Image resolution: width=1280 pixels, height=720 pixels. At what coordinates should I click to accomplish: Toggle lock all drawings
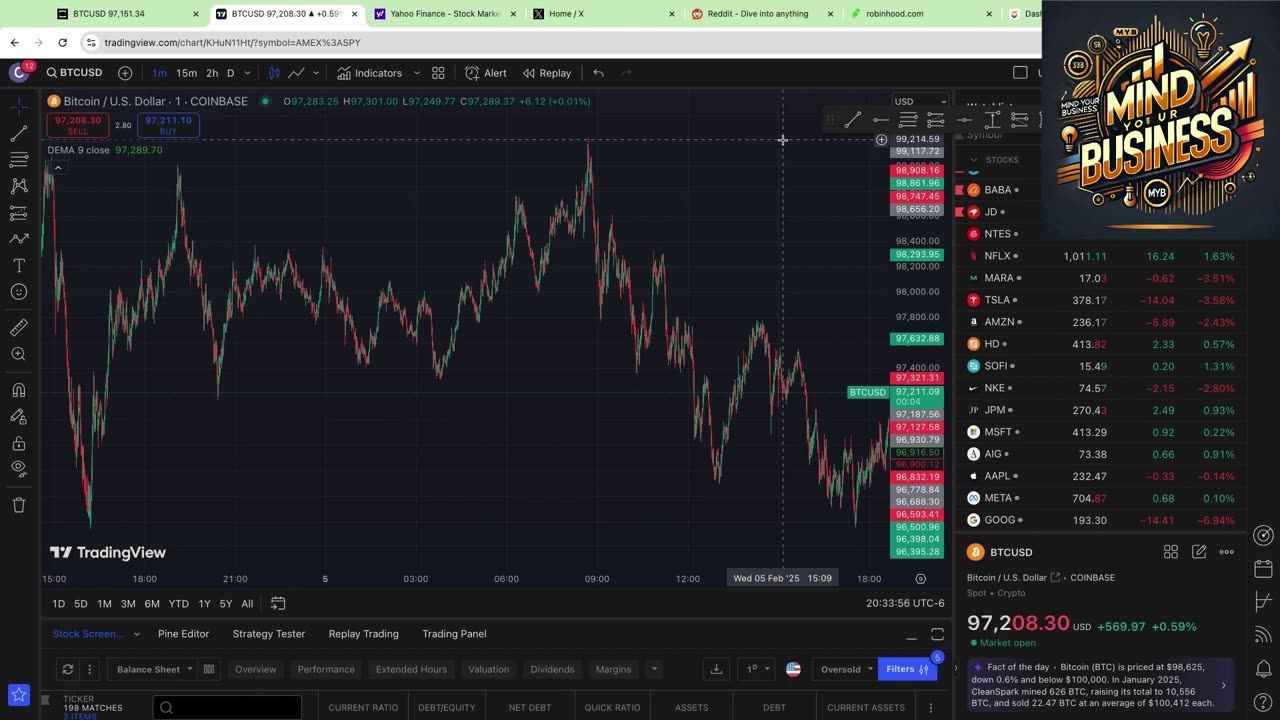(18, 443)
